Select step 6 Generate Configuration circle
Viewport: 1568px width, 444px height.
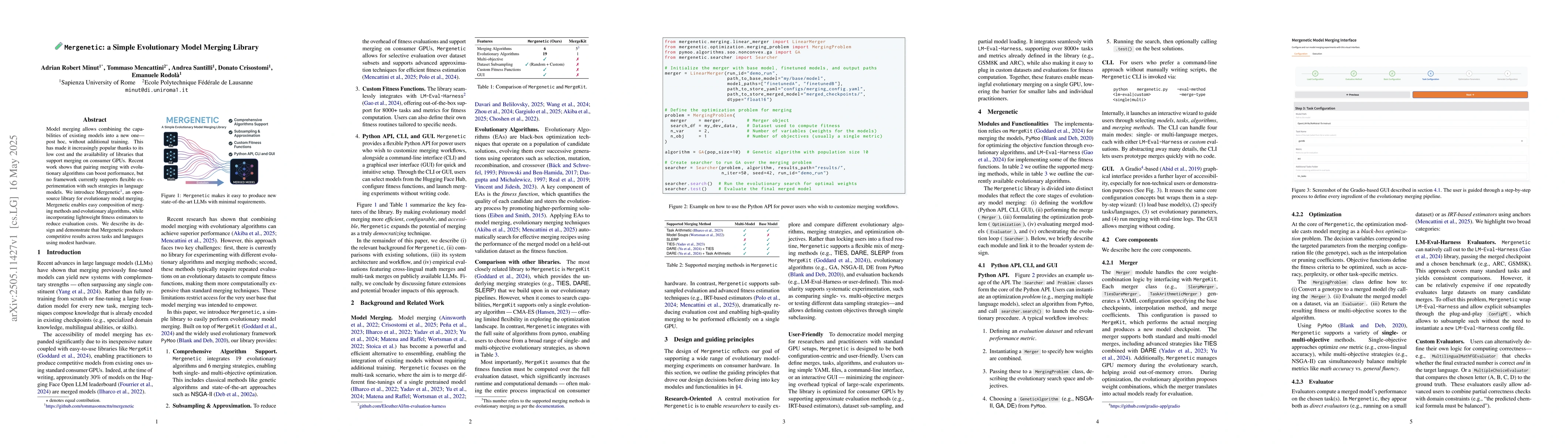tap(1508, 74)
